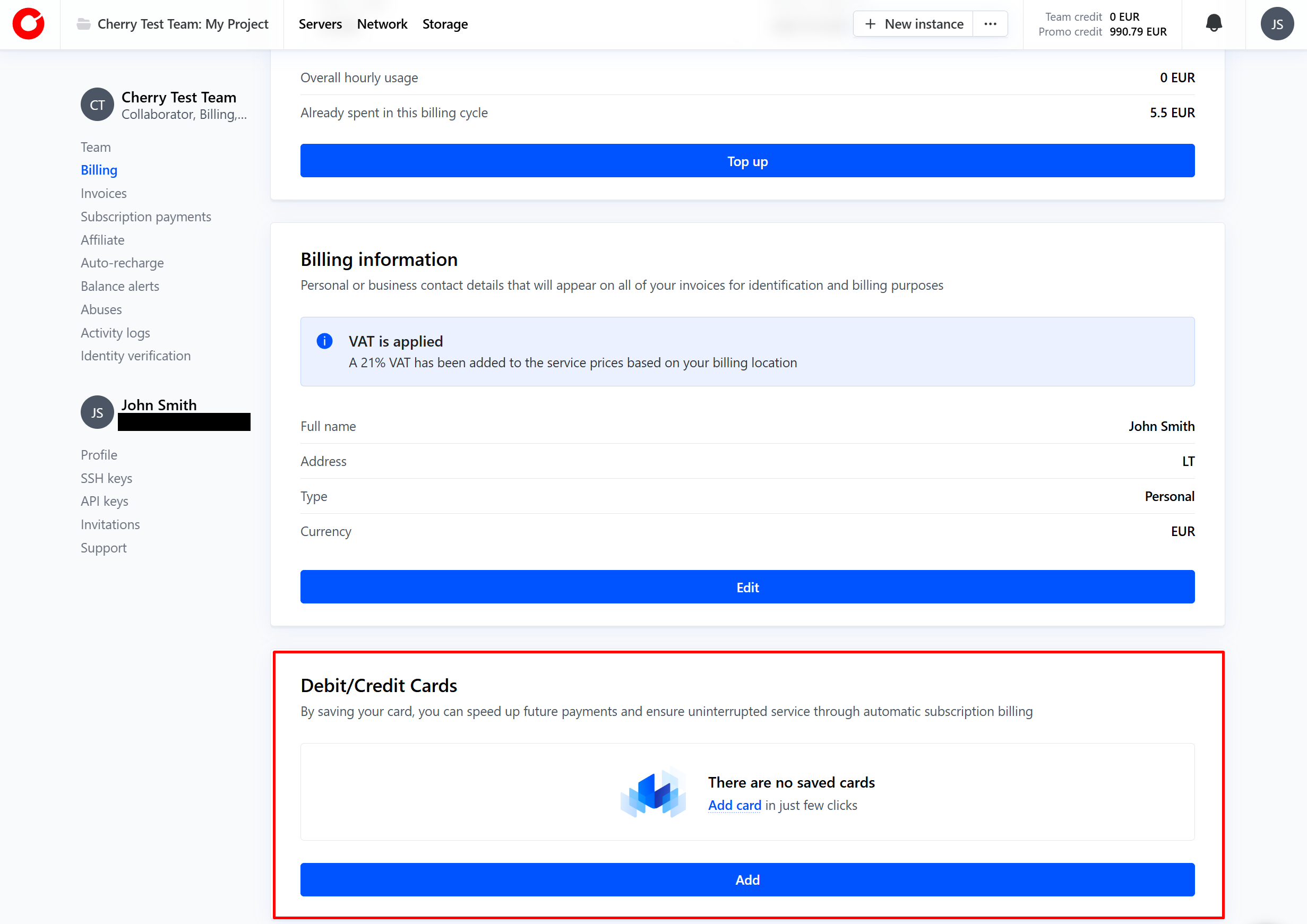This screenshot has width=1307, height=924.
Task: Open the JS user avatar menu
Action: coord(1277,24)
